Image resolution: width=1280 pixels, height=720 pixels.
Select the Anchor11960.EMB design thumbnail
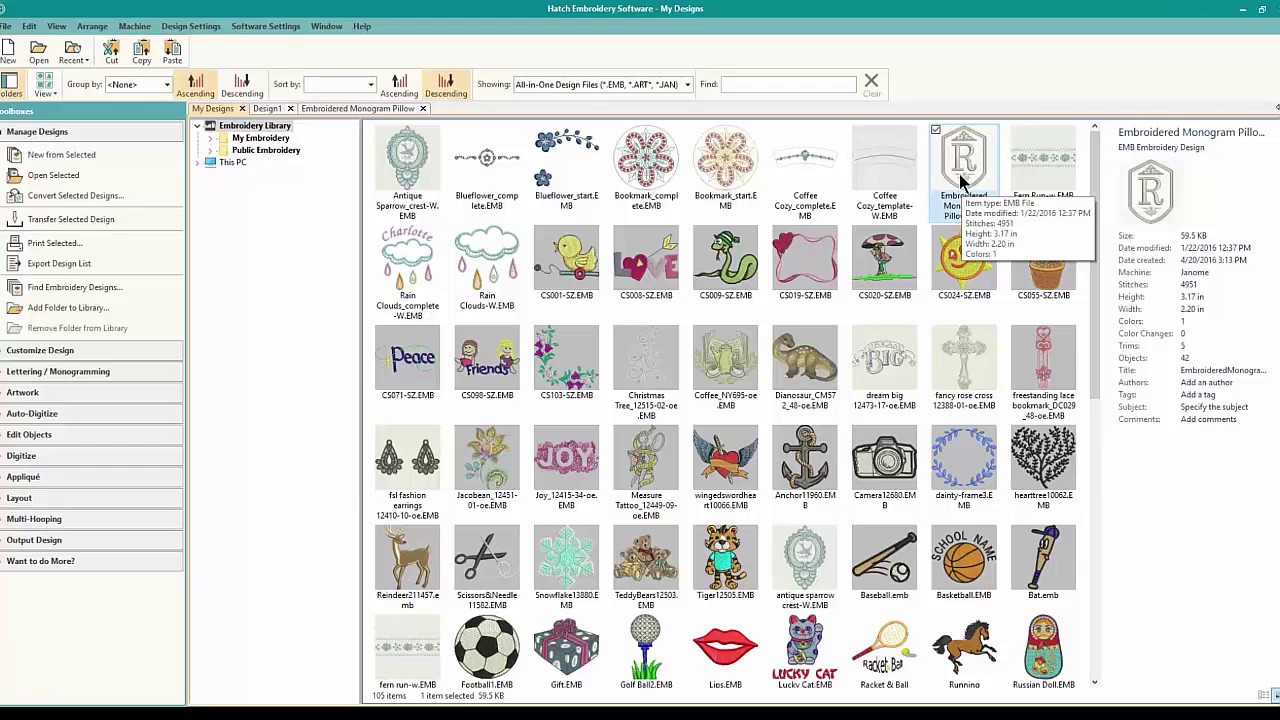click(x=805, y=457)
